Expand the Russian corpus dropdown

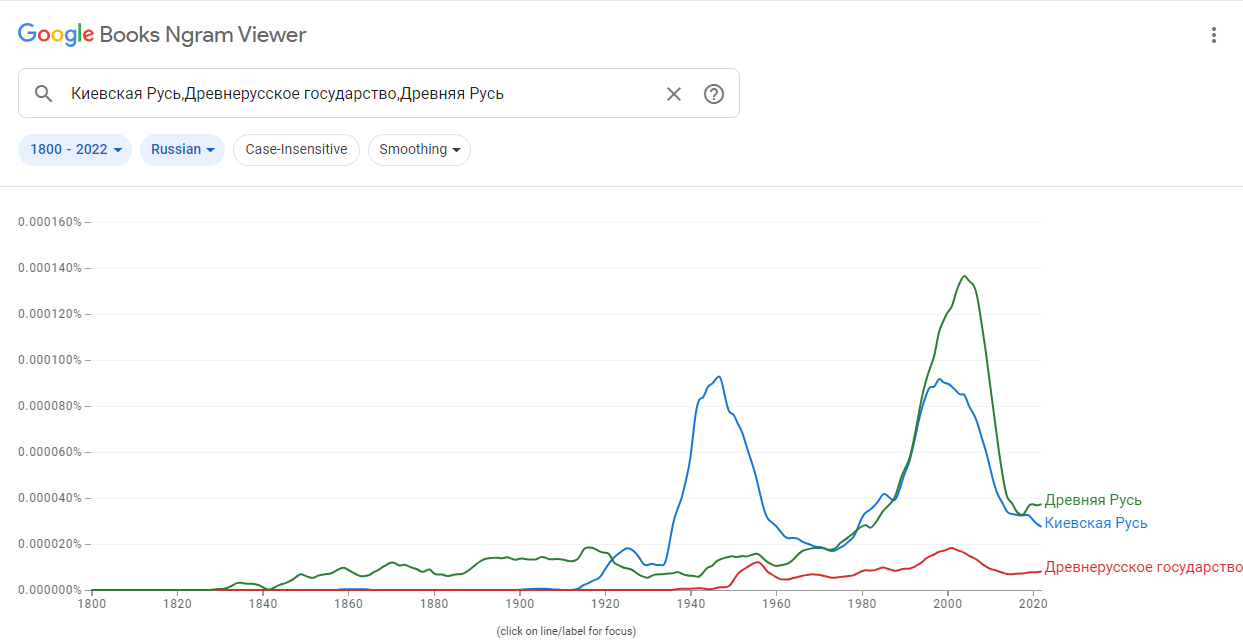[x=182, y=150]
